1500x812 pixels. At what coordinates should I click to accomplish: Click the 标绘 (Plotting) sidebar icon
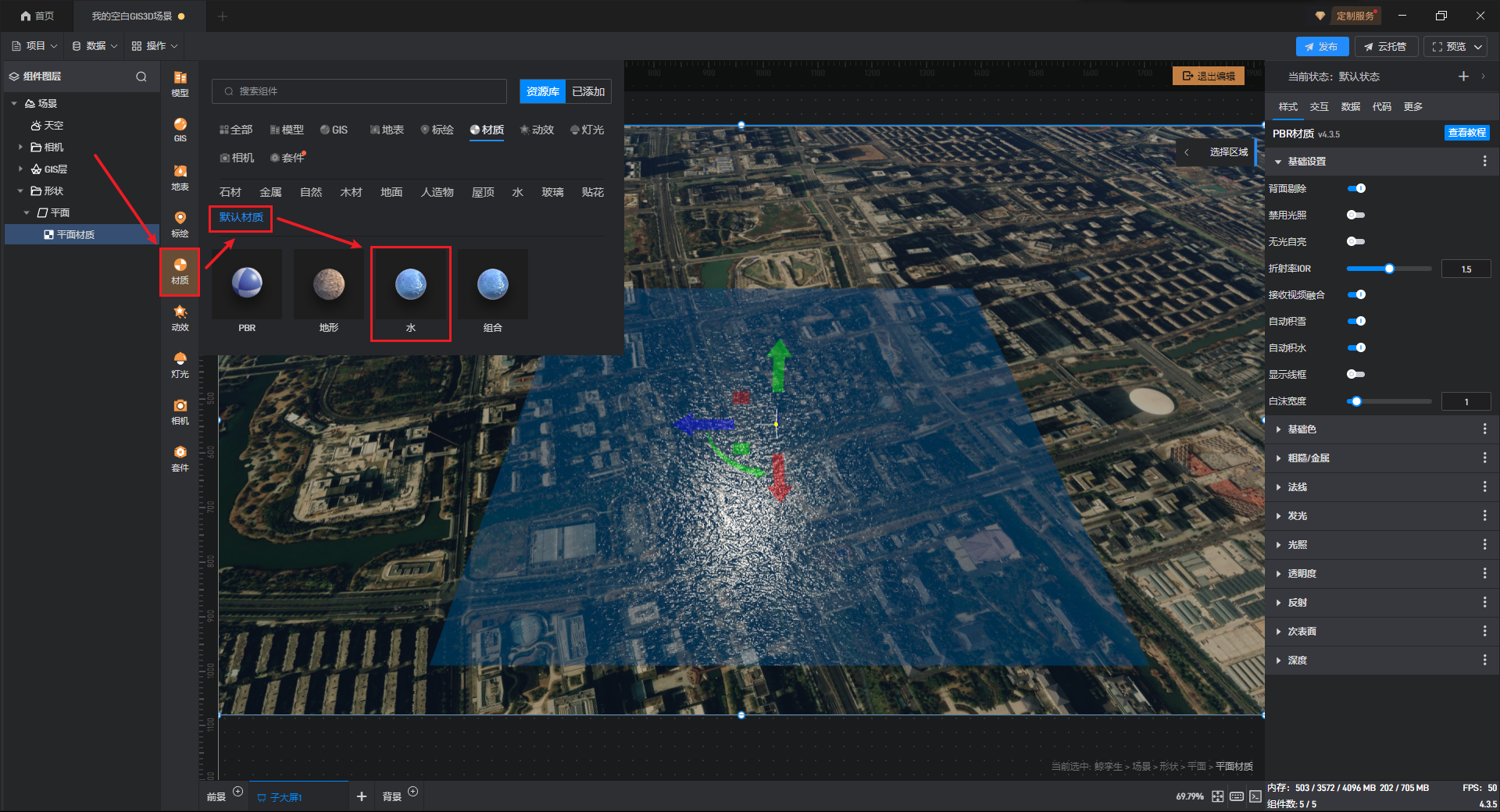click(x=180, y=224)
